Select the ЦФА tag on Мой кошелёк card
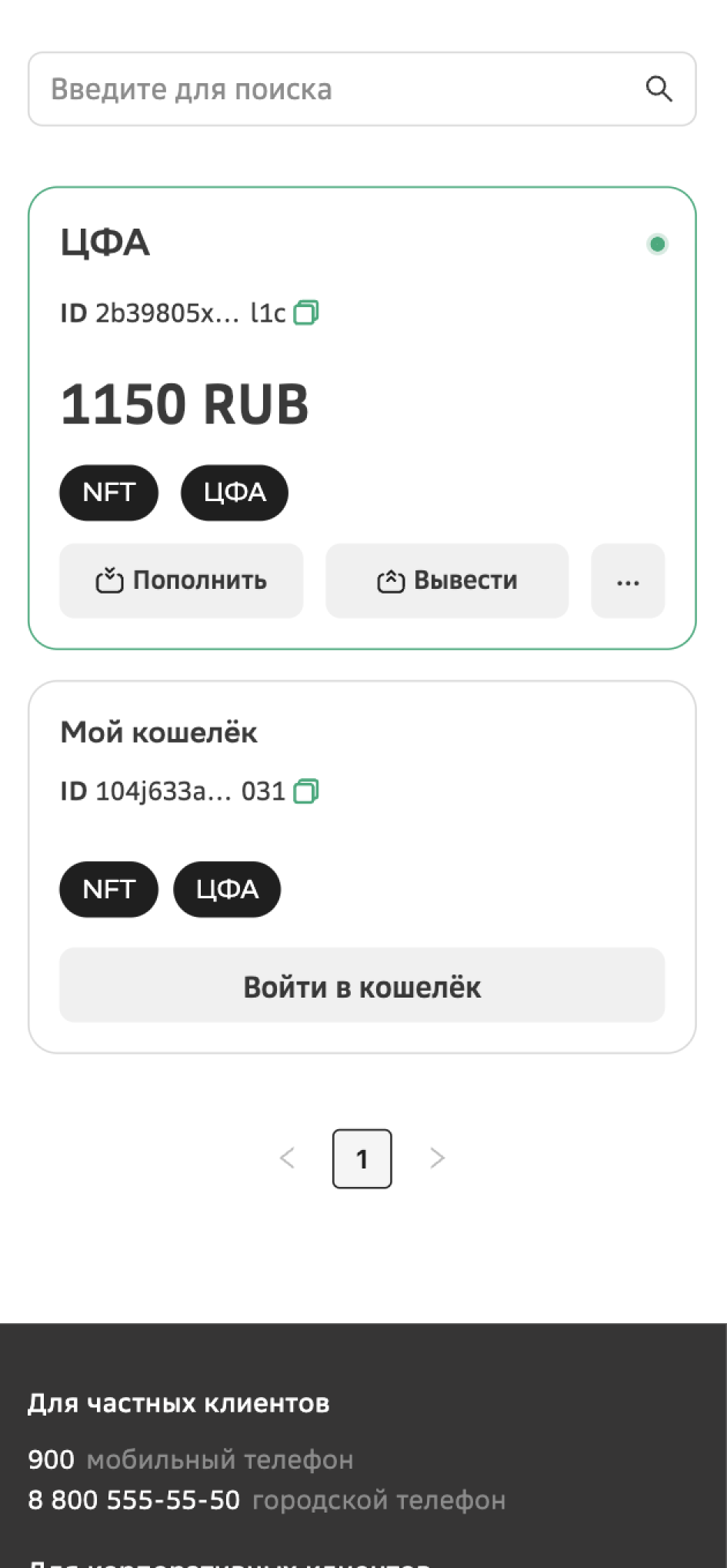This screenshot has height=1568, width=727. pos(227,889)
